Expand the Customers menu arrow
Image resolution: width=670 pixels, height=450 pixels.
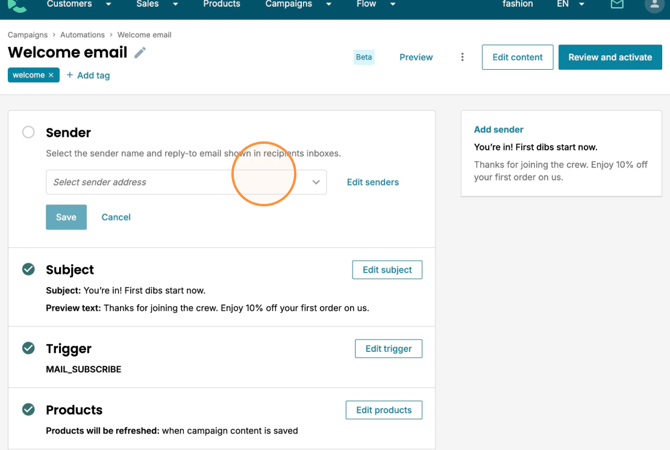coord(109,4)
